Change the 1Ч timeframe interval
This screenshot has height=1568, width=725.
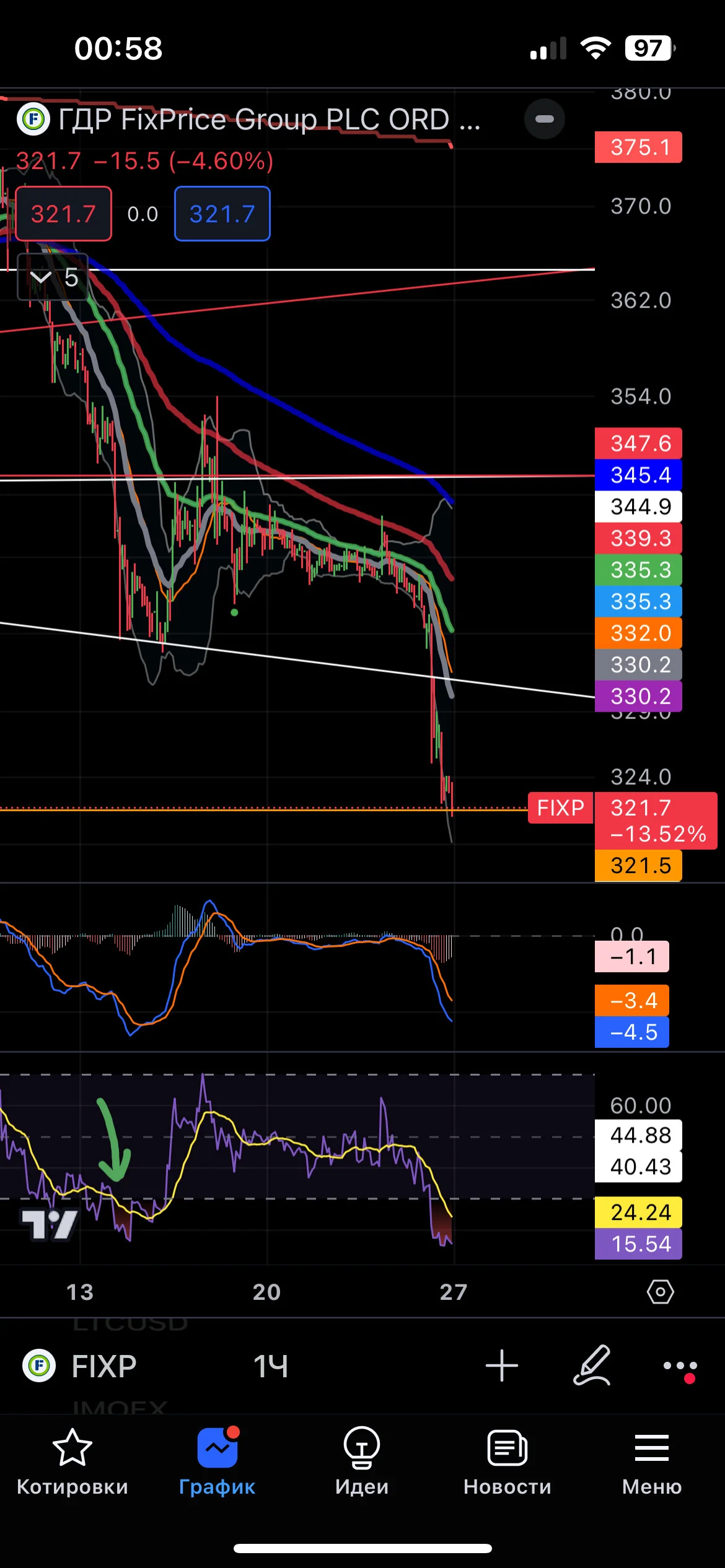click(271, 1366)
